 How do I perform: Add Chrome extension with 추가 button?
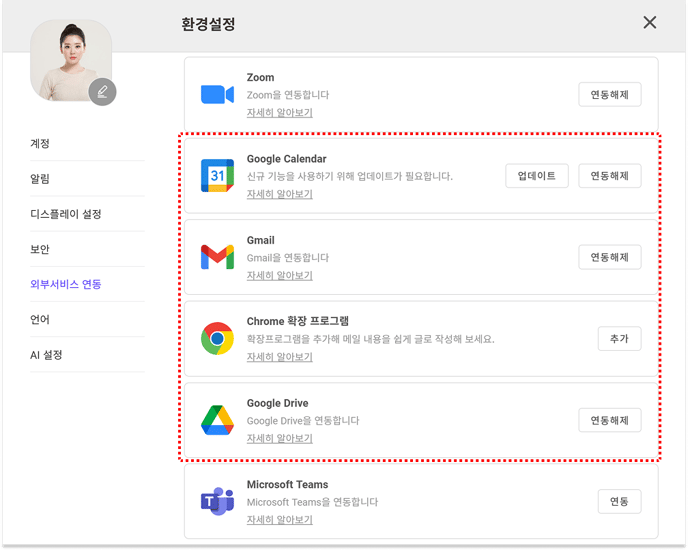(x=619, y=338)
